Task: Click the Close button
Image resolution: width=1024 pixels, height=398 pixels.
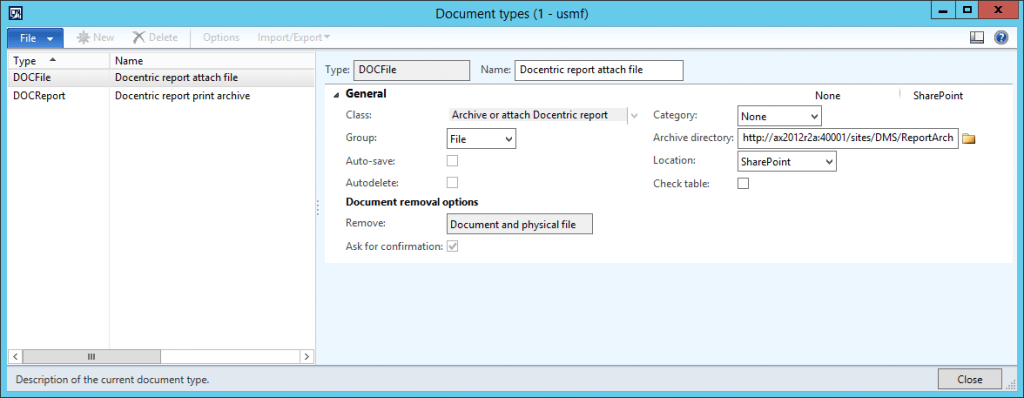Action: pos(969,380)
